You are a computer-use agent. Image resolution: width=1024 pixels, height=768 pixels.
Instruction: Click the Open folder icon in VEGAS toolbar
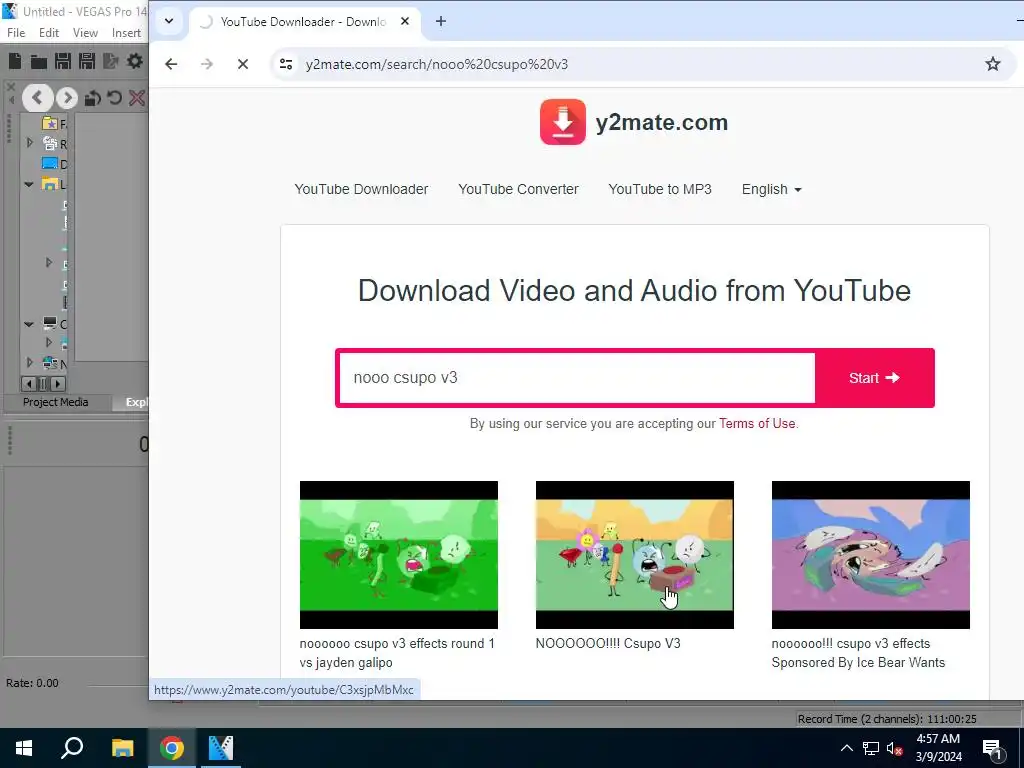[39, 62]
